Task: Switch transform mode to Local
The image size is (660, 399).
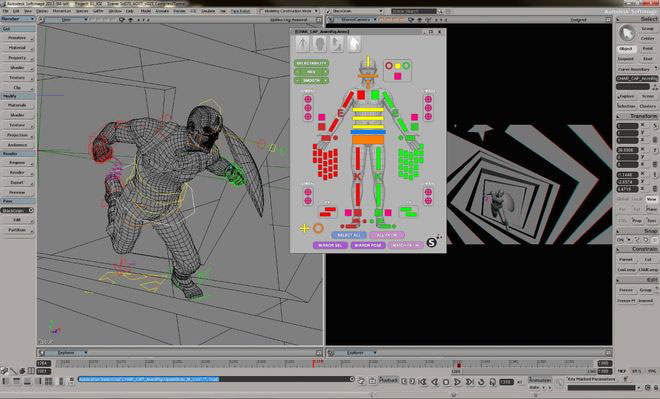Action: (637, 199)
